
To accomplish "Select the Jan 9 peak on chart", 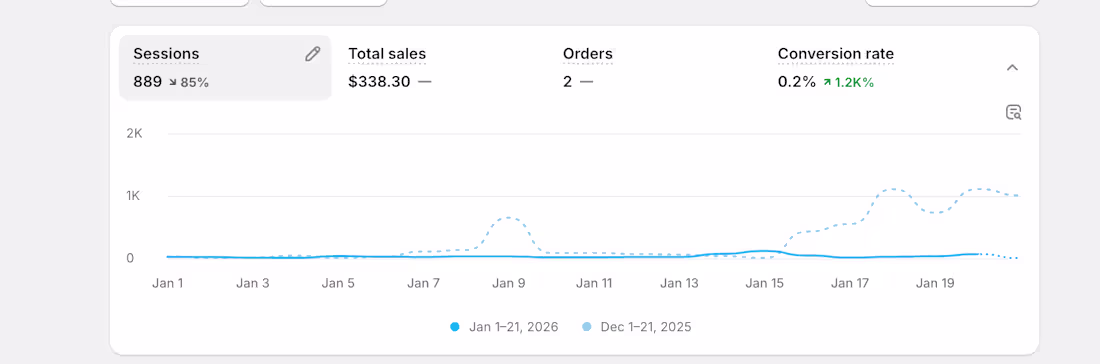I will pos(509,218).
